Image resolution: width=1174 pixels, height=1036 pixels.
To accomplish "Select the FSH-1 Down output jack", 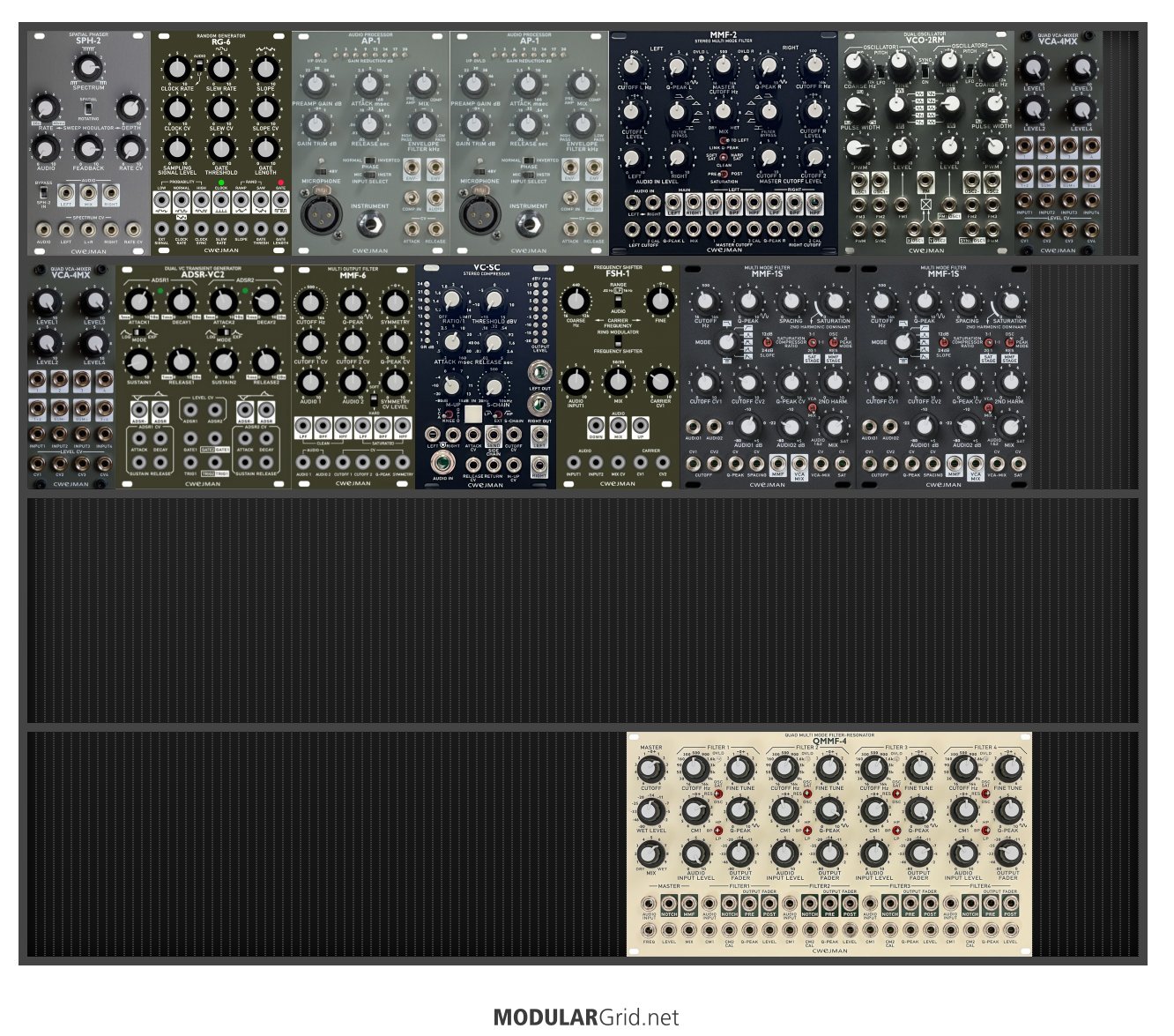I will (595, 426).
